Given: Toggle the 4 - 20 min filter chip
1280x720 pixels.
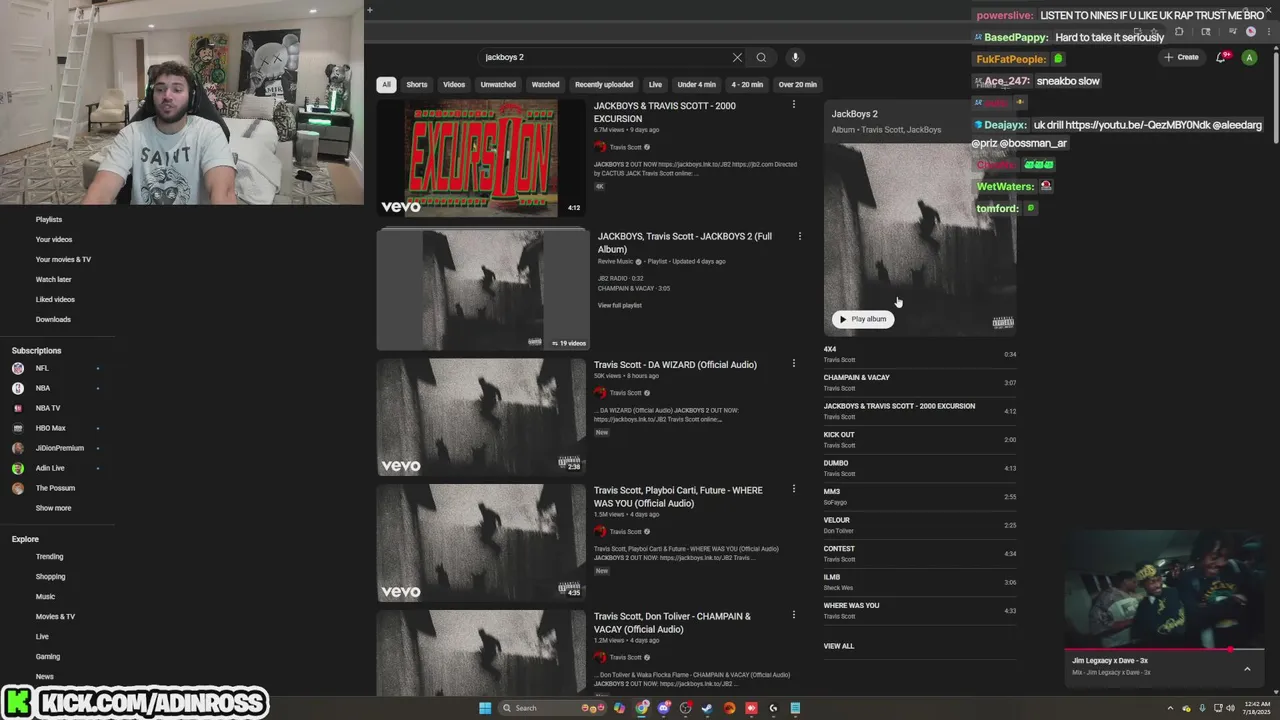Looking at the screenshot, I should click(x=747, y=85).
